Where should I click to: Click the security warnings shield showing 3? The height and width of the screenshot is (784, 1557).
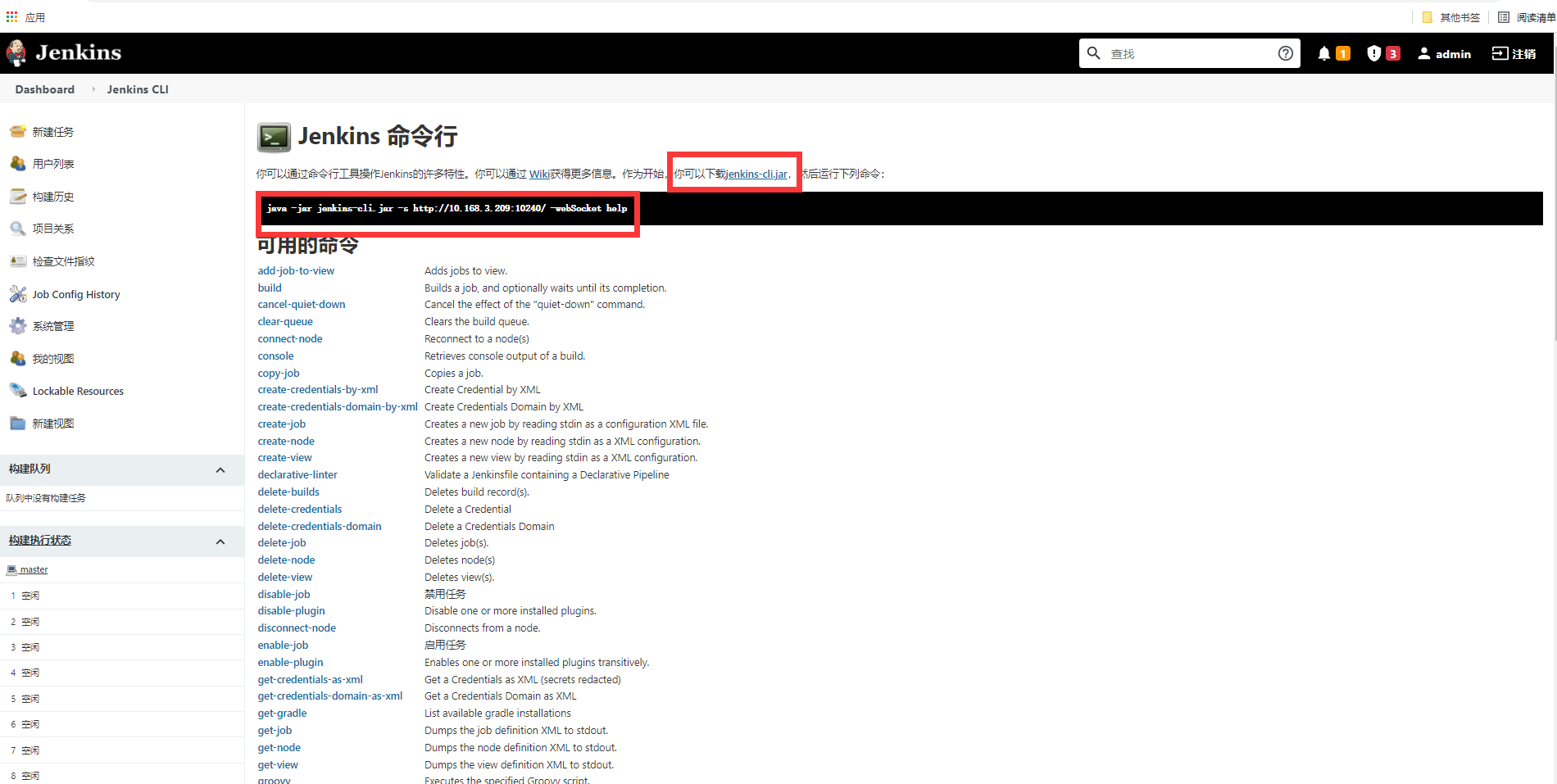(1382, 52)
